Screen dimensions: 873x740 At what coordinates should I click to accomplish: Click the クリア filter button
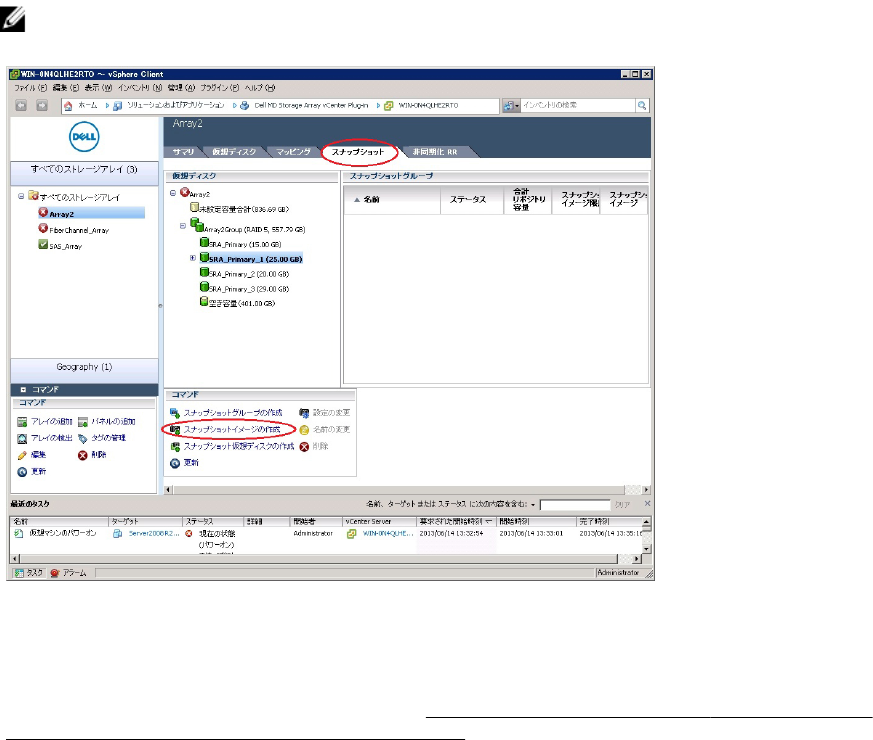click(x=622, y=504)
